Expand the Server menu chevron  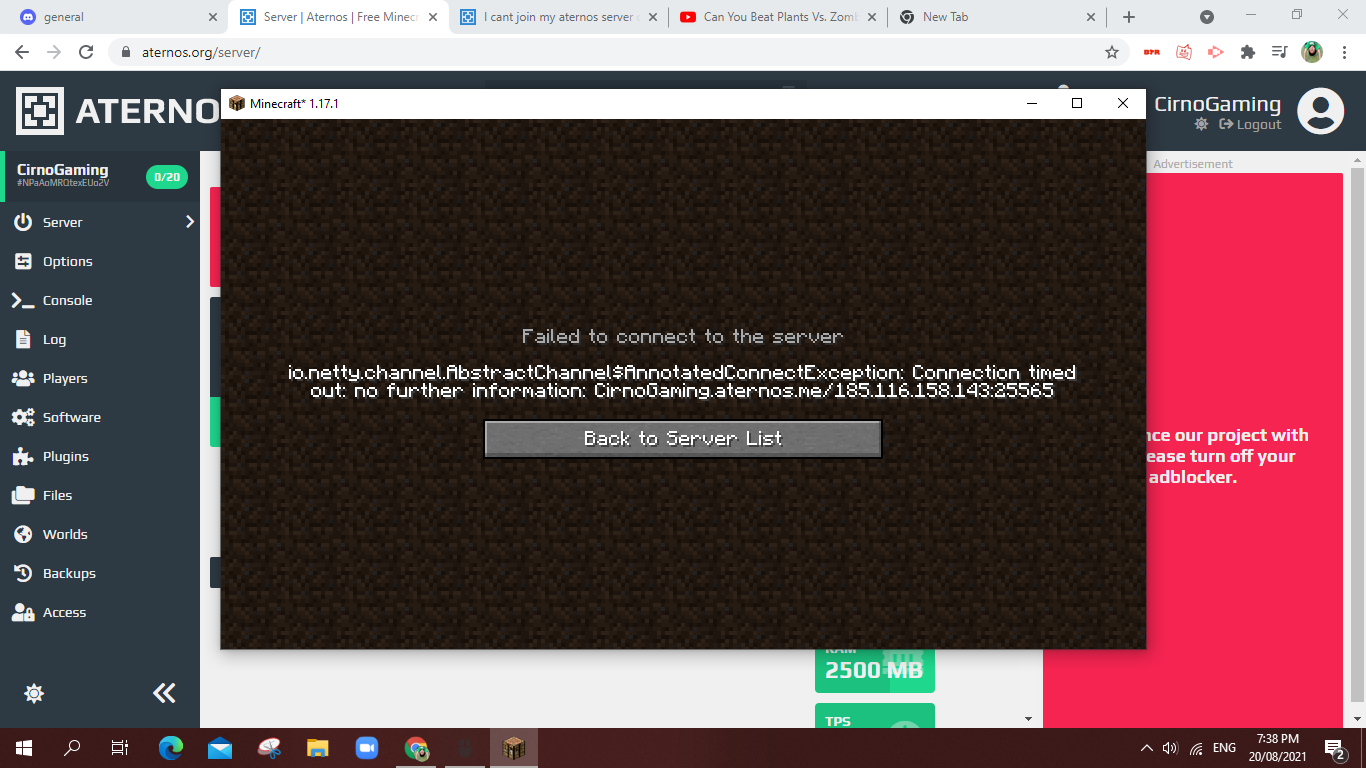(190, 222)
